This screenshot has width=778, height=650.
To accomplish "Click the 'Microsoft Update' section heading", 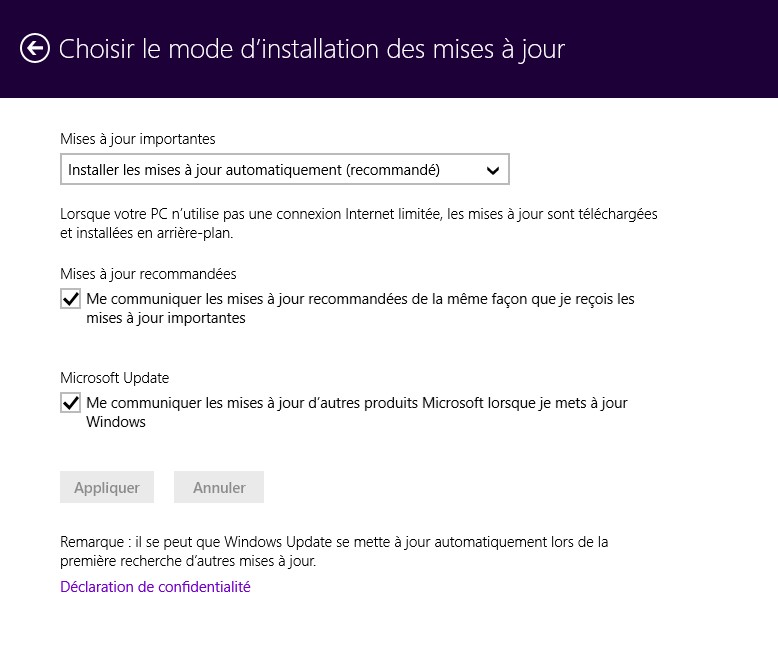I will 115,378.
